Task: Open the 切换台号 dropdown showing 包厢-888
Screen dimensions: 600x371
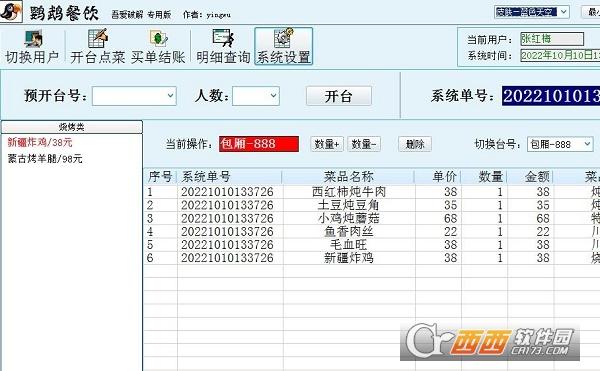Action: click(x=560, y=144)
